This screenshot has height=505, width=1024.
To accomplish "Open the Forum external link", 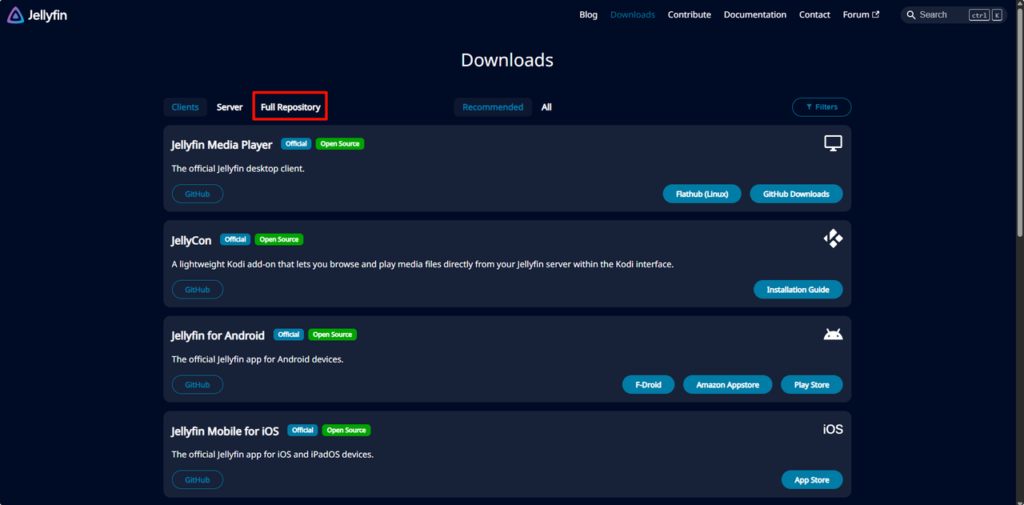I will point(860,15).
